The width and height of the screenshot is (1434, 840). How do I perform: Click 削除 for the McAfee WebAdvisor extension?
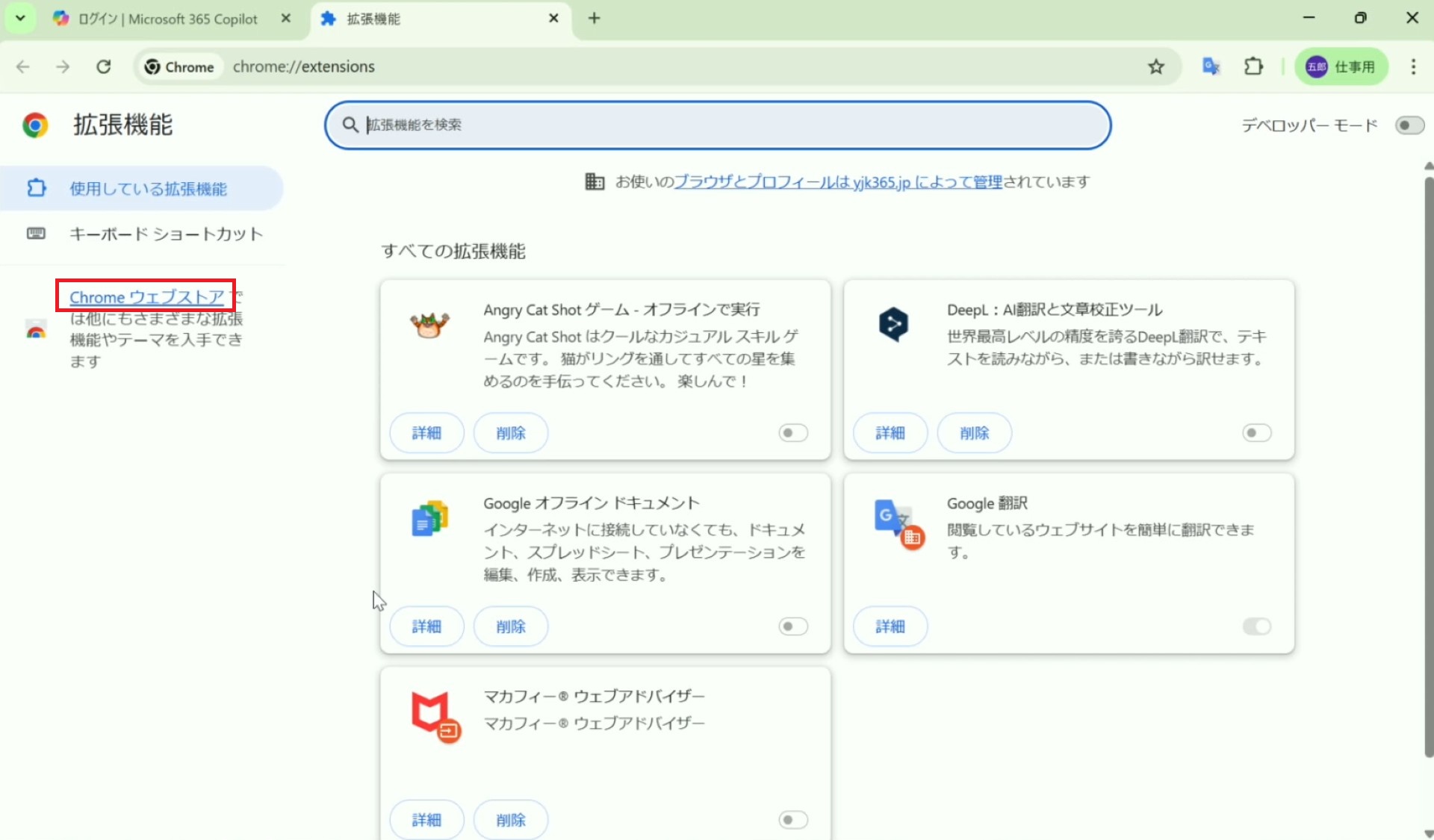tap(511, 820)
